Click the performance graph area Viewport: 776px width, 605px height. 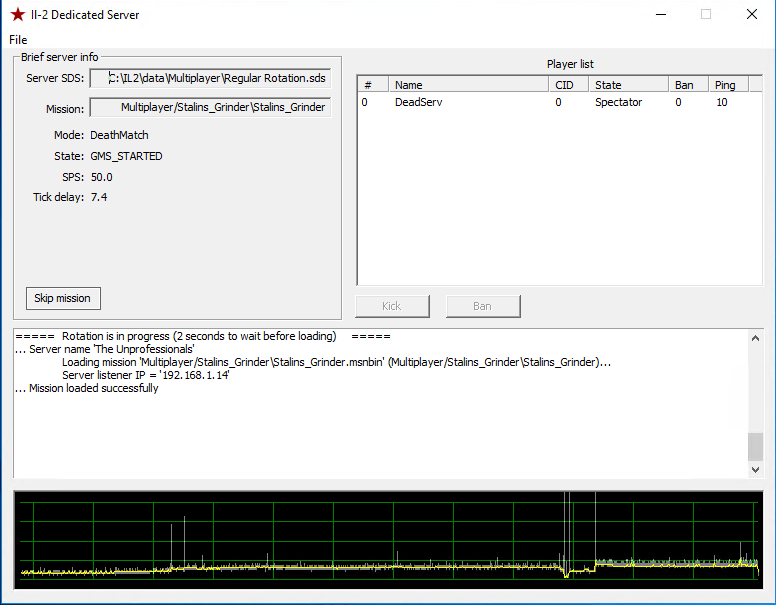[x=389, y=541]
